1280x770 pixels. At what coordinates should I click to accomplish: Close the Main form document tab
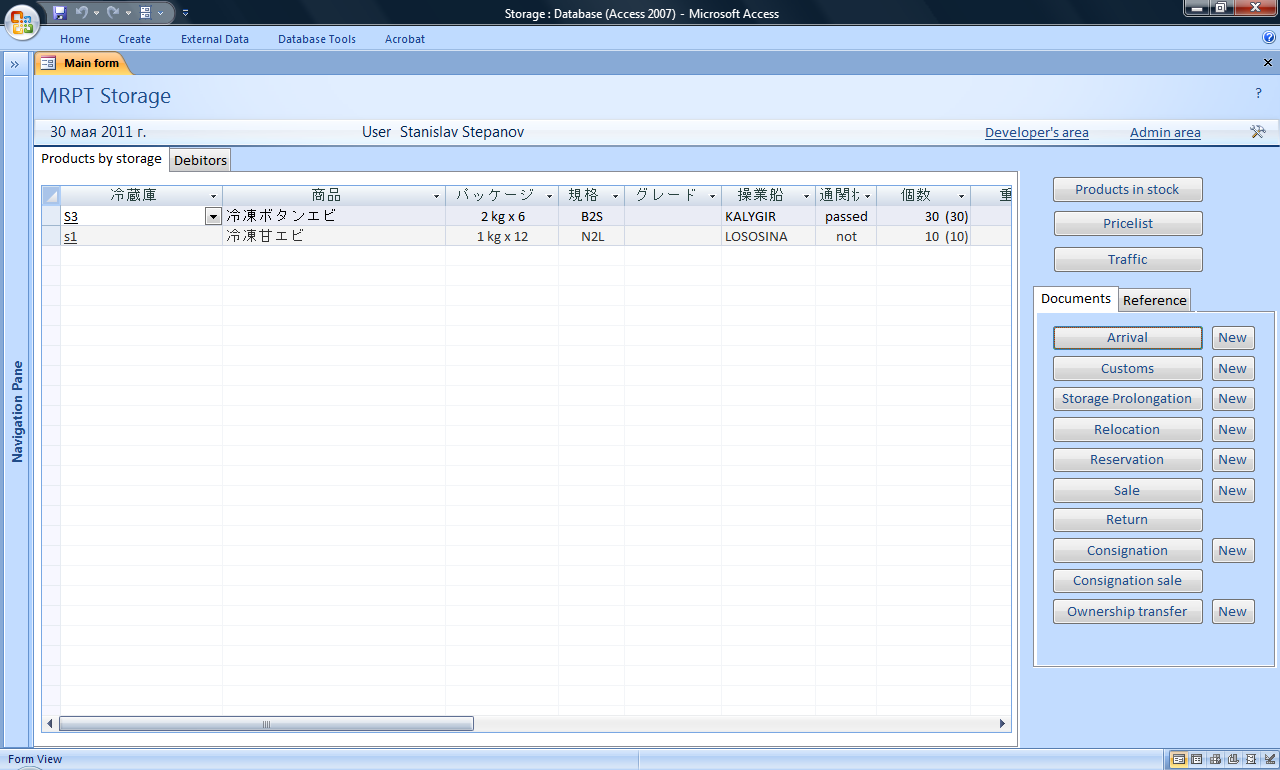click(1268, 63)
